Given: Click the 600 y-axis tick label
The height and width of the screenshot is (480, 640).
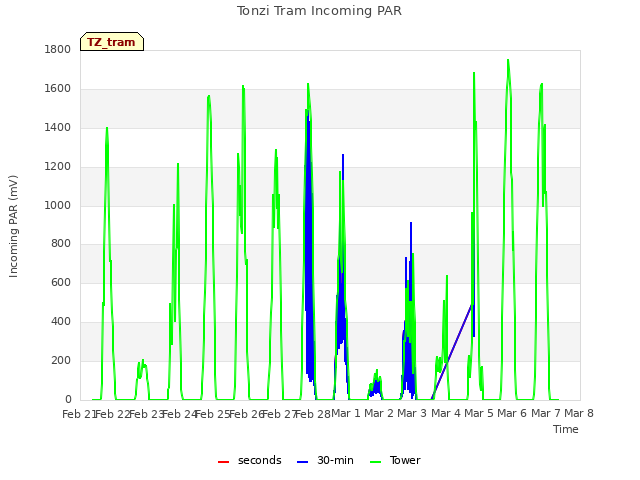Looking at the screenshot, I should click(61, 282).
